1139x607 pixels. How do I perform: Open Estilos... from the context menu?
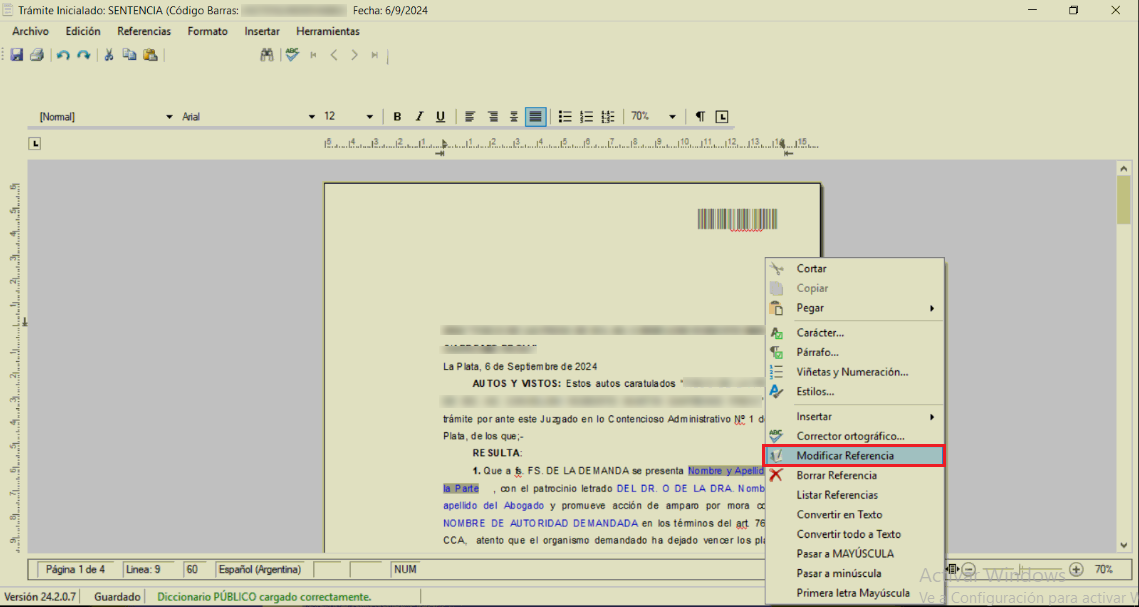point(854,391)
